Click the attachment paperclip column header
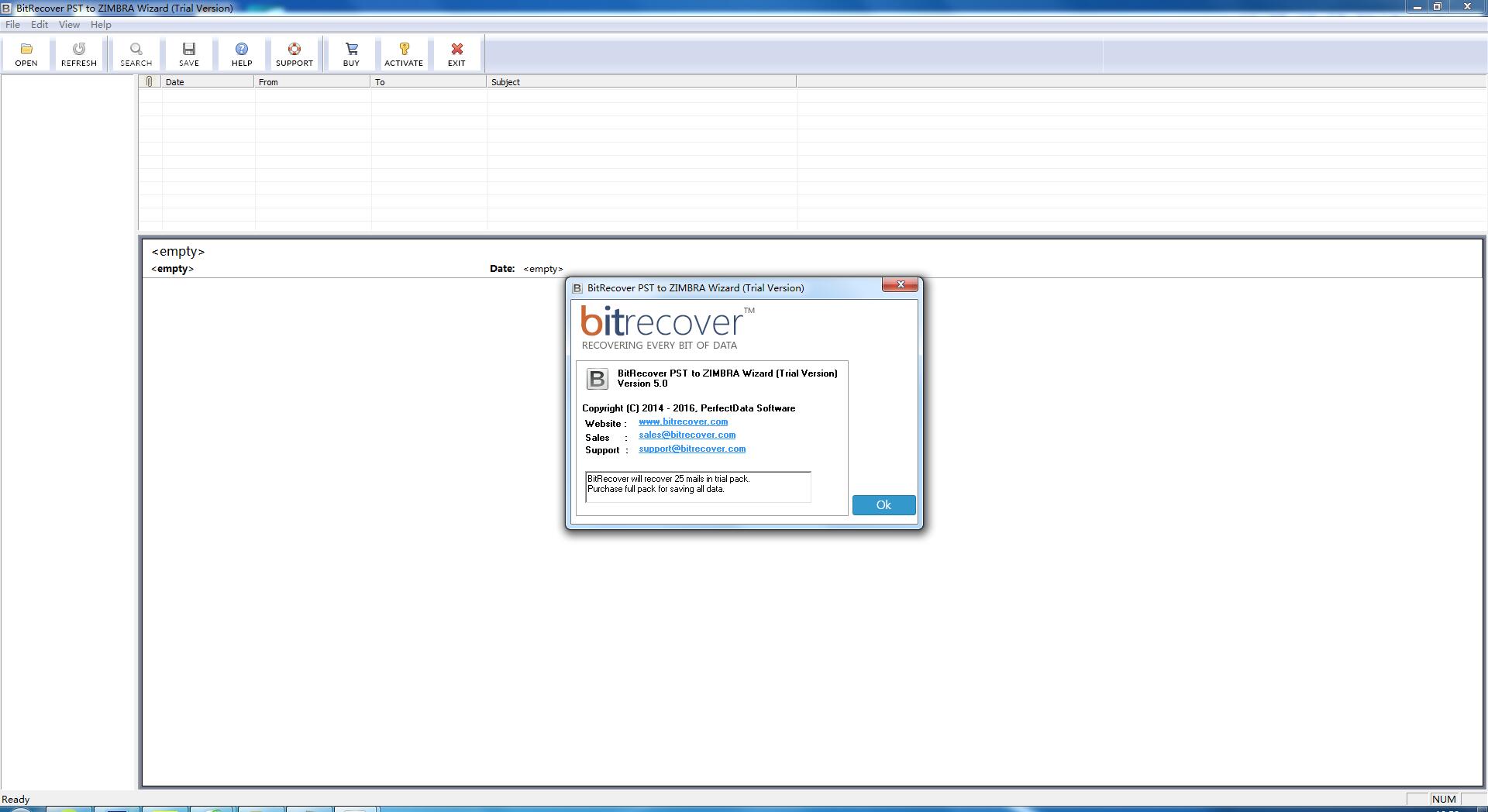The height and width of the screenshot is (812, 1488). pyautogui.click(x=149, y=81)
